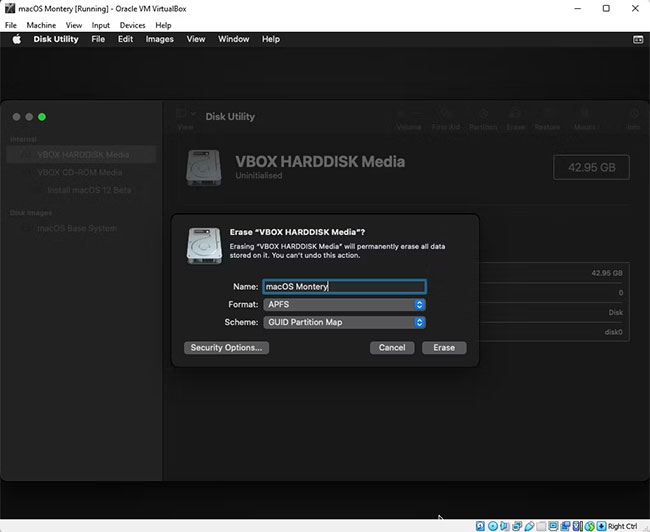The image size is (650, 532).
Task: Click the Erase toolbar icon in Disk Utility
Action: (x=515, y=114)
